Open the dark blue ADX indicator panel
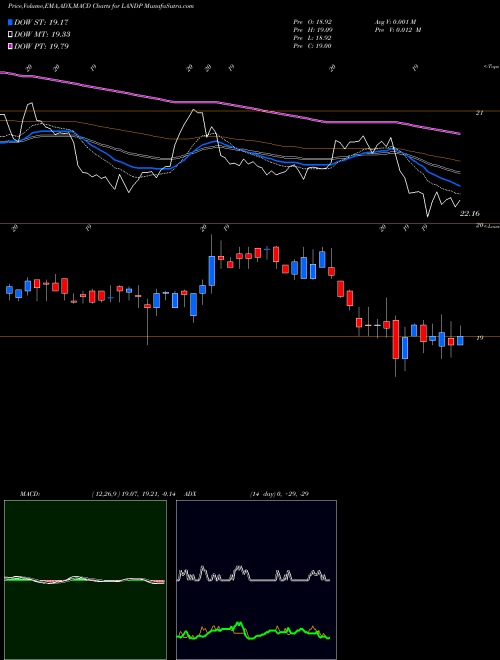 click(256, 580)
